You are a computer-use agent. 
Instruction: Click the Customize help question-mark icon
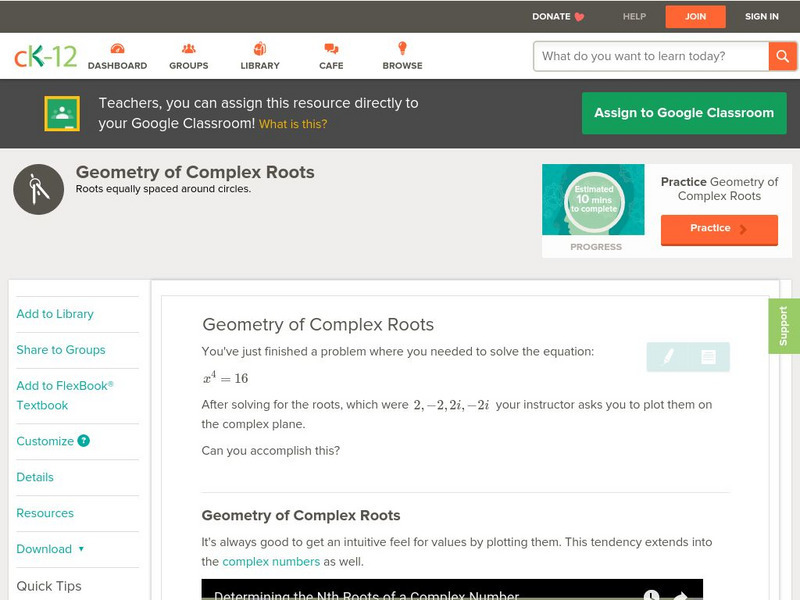(x=84, y=441)
